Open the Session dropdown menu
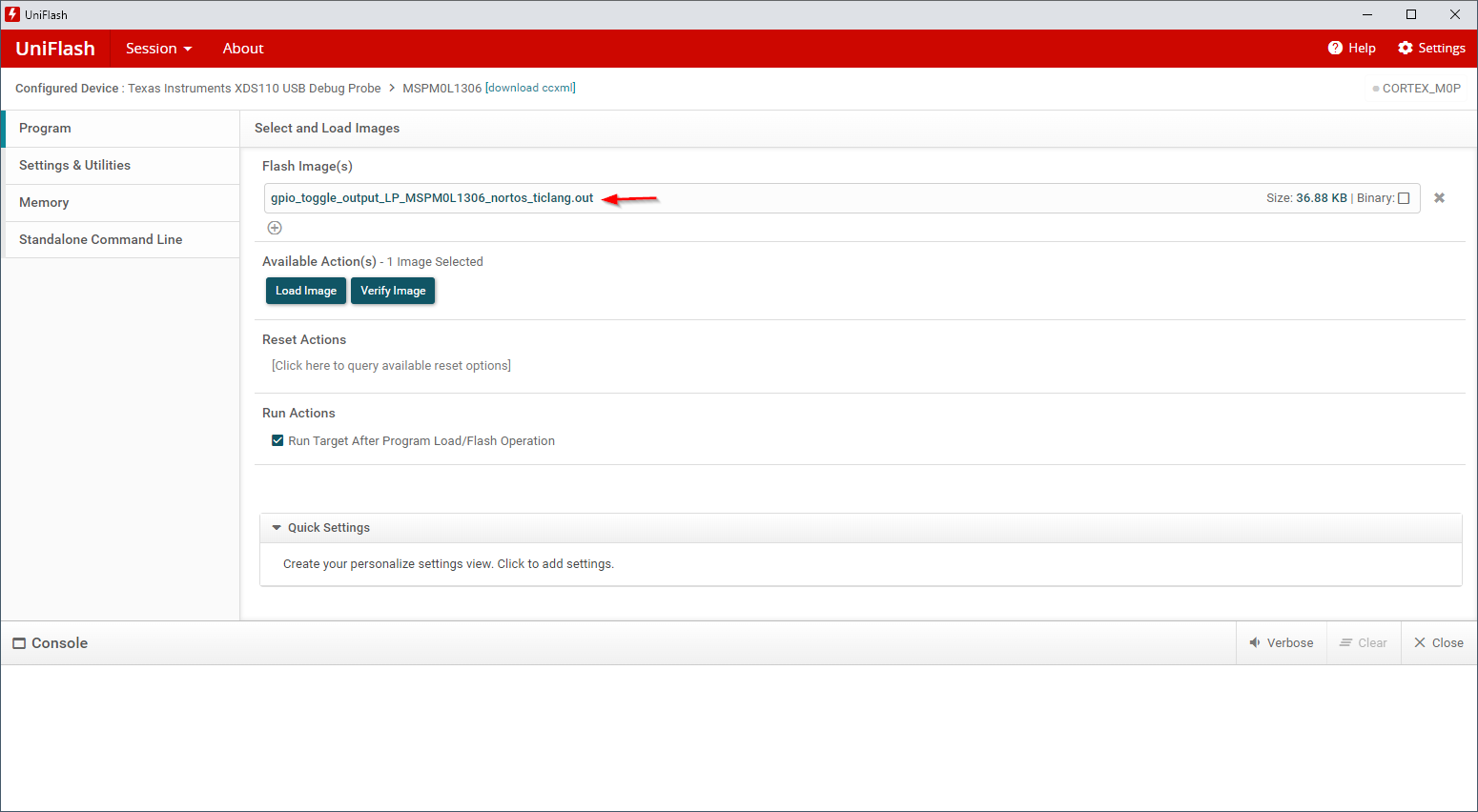Image resolution: width=1478 pixels, height=812 pixels. point(158,49)
